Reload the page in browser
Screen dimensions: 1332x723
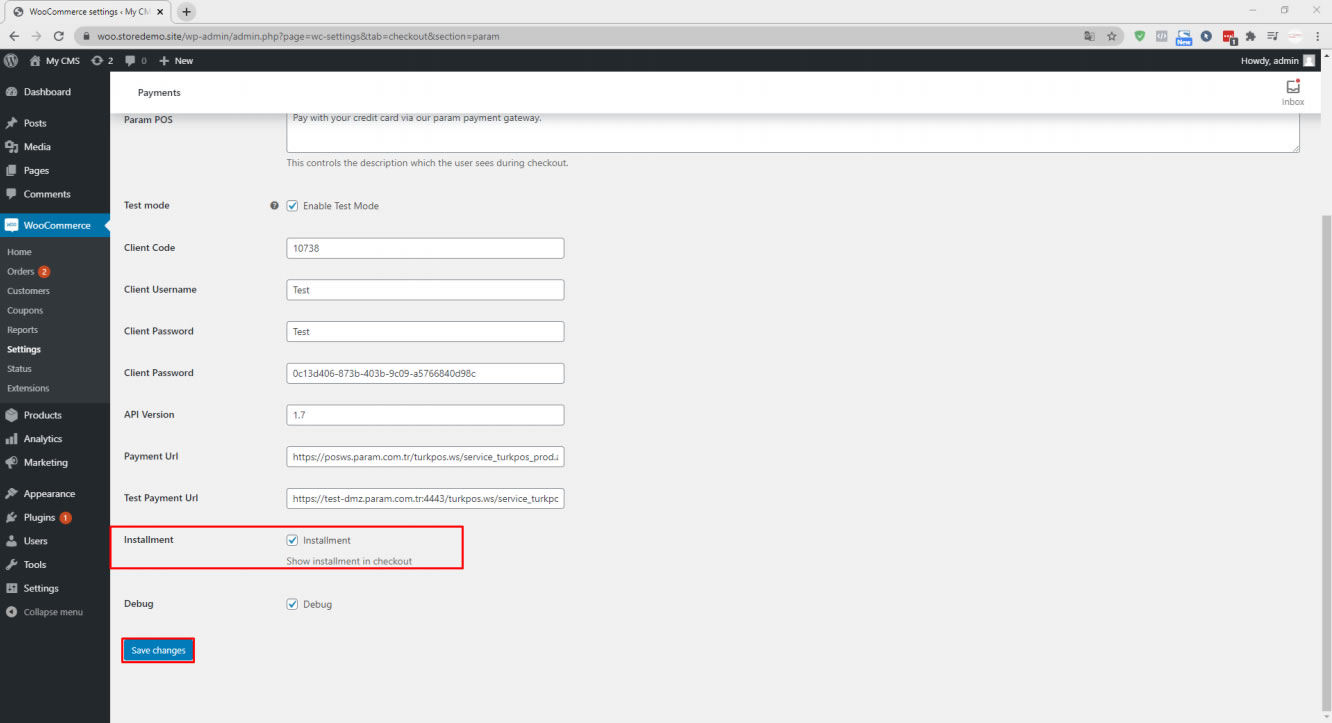click(x=59, y=36)
